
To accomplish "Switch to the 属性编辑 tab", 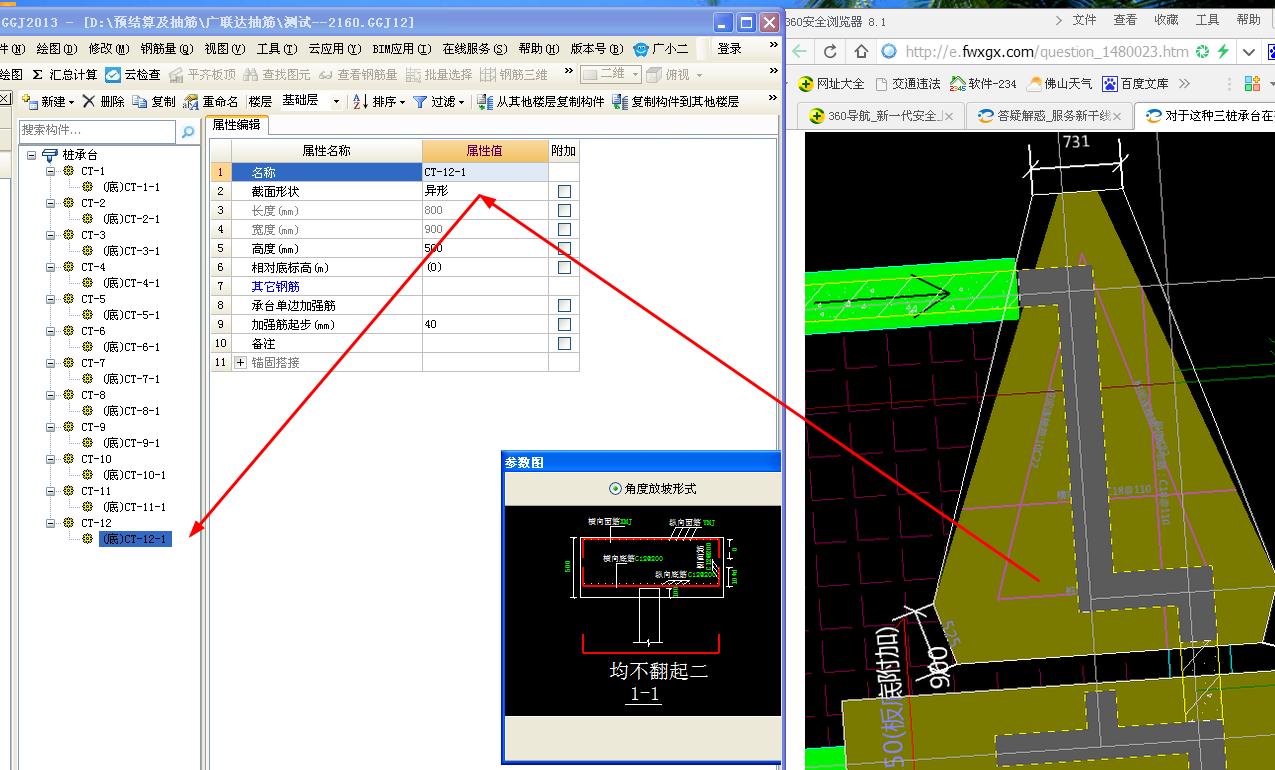I will pyautogui.click(x=237, y=125).
